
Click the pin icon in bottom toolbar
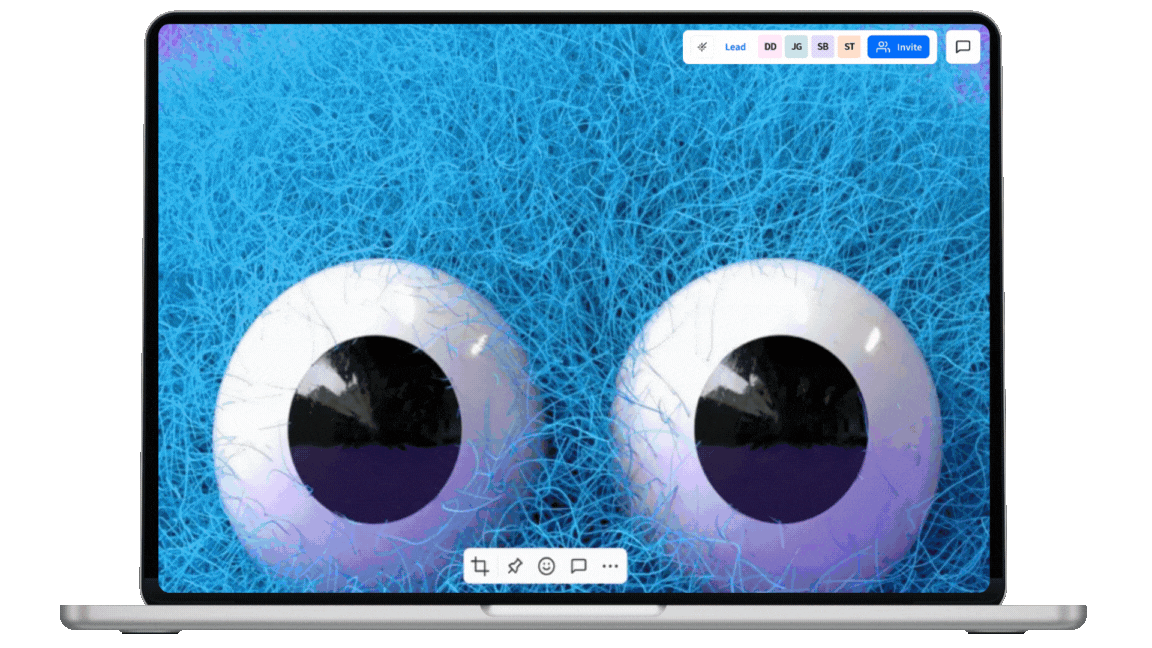(514, 566)
